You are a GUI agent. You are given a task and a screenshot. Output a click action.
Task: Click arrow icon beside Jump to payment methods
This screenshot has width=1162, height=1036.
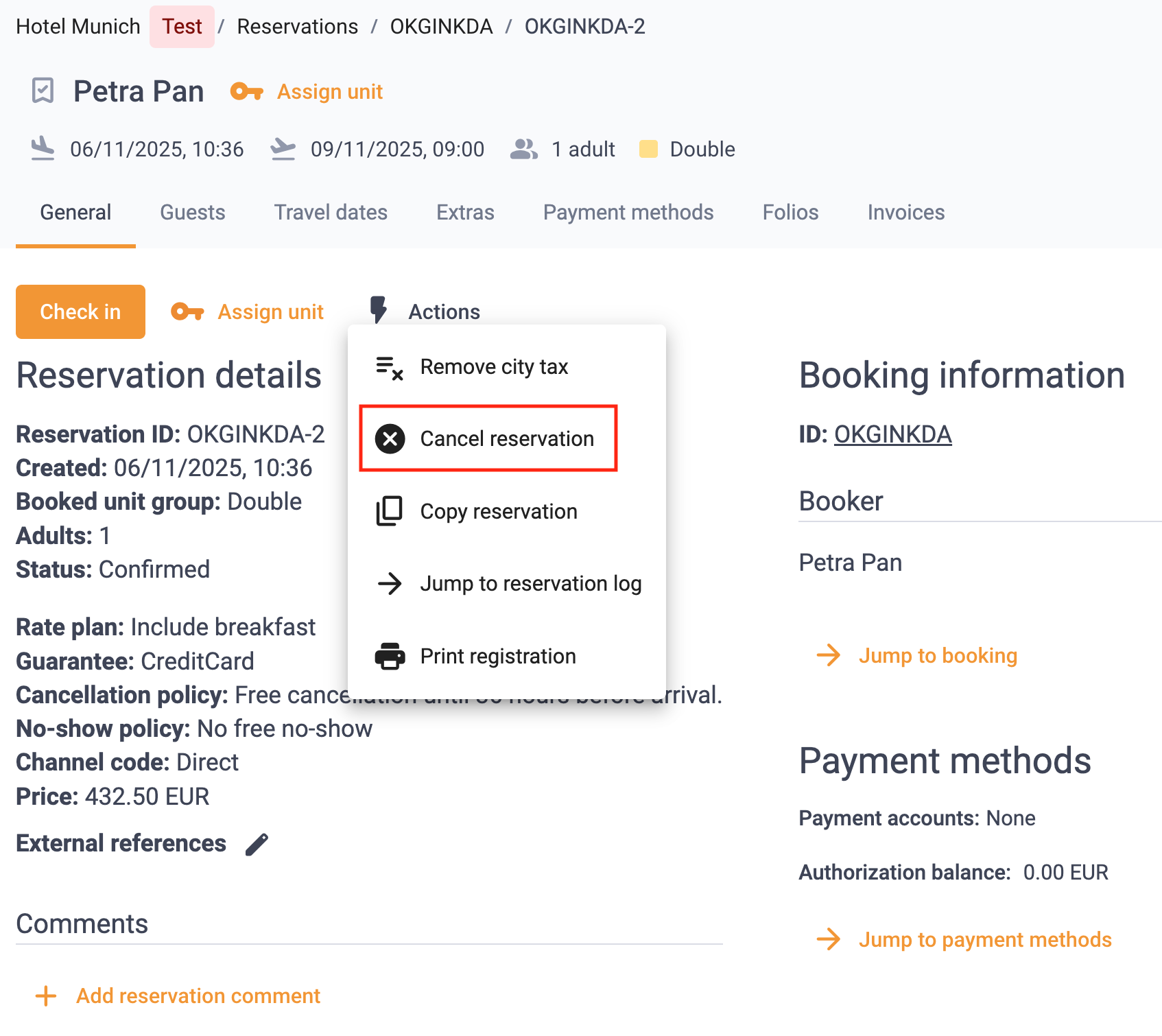[x=829, y=939]
